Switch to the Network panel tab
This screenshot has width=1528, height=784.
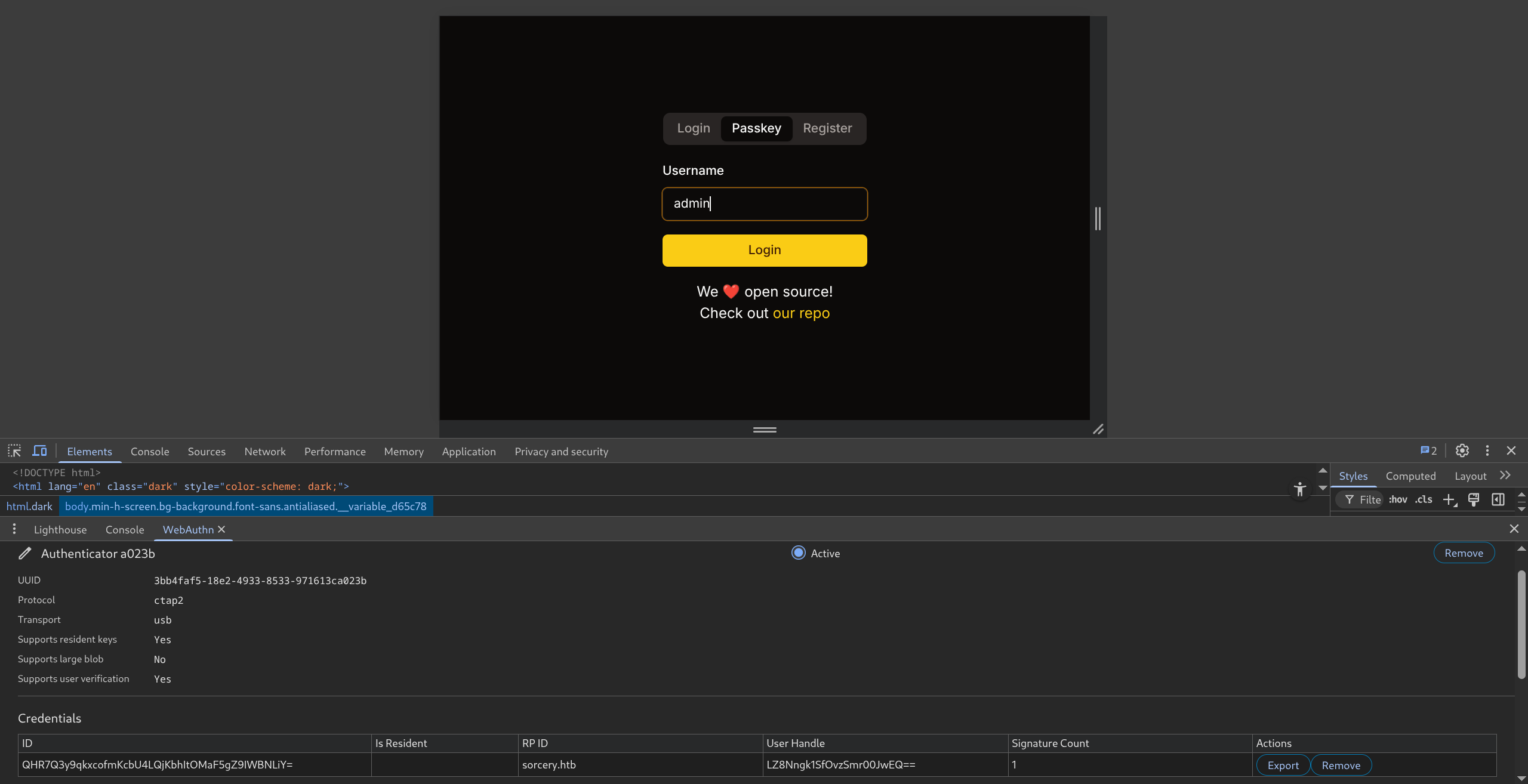(x=264, y=452)
